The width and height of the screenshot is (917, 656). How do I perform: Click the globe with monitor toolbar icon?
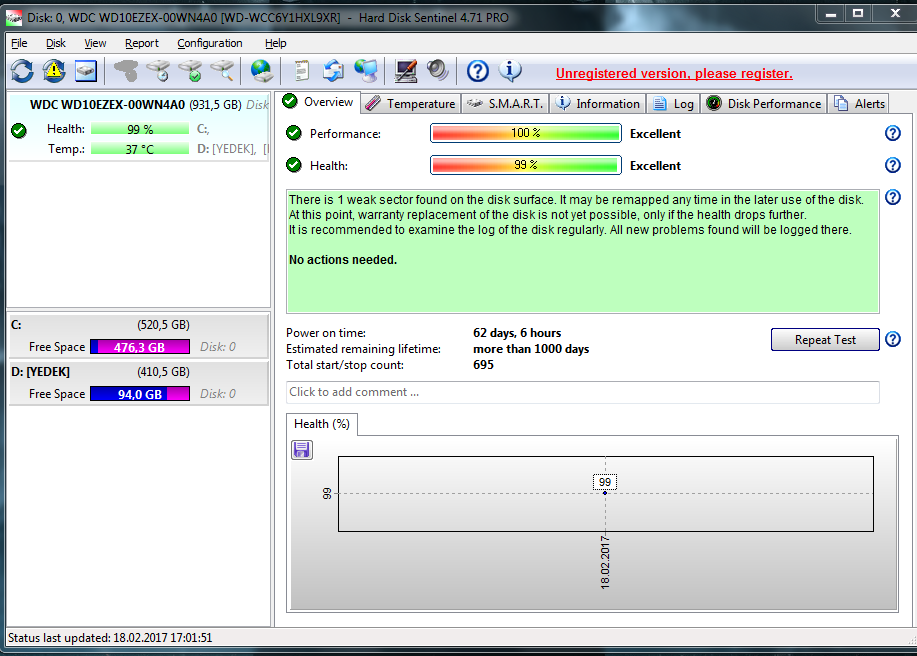(366, 71)
